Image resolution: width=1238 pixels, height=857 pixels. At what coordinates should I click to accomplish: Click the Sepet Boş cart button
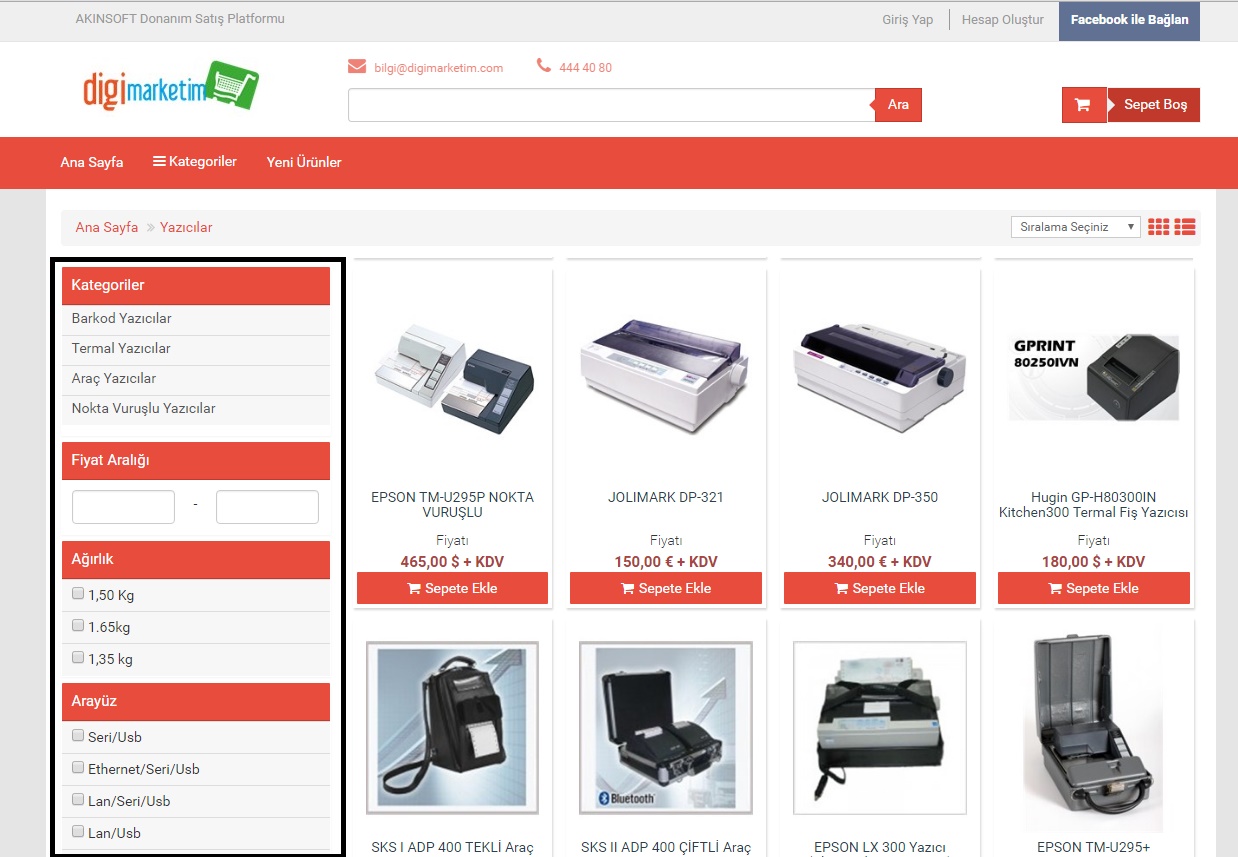1154,105
